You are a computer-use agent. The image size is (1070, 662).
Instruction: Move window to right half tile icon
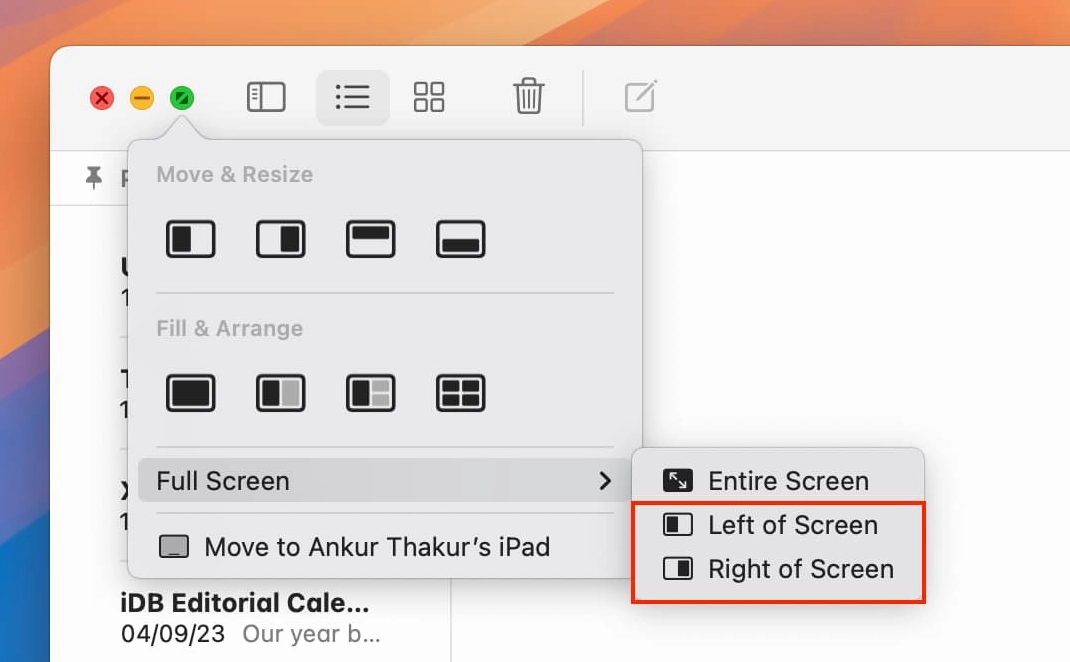[x=280, y=240]
